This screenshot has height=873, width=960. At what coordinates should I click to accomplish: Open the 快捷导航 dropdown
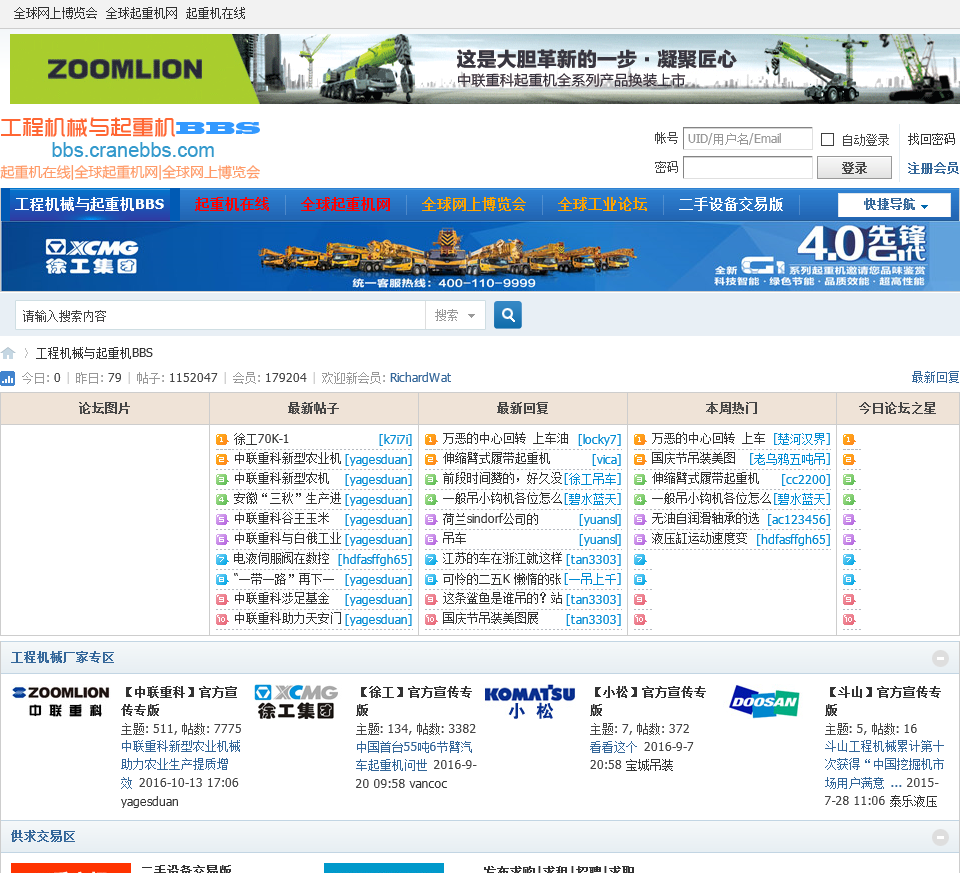pos(894,204)
